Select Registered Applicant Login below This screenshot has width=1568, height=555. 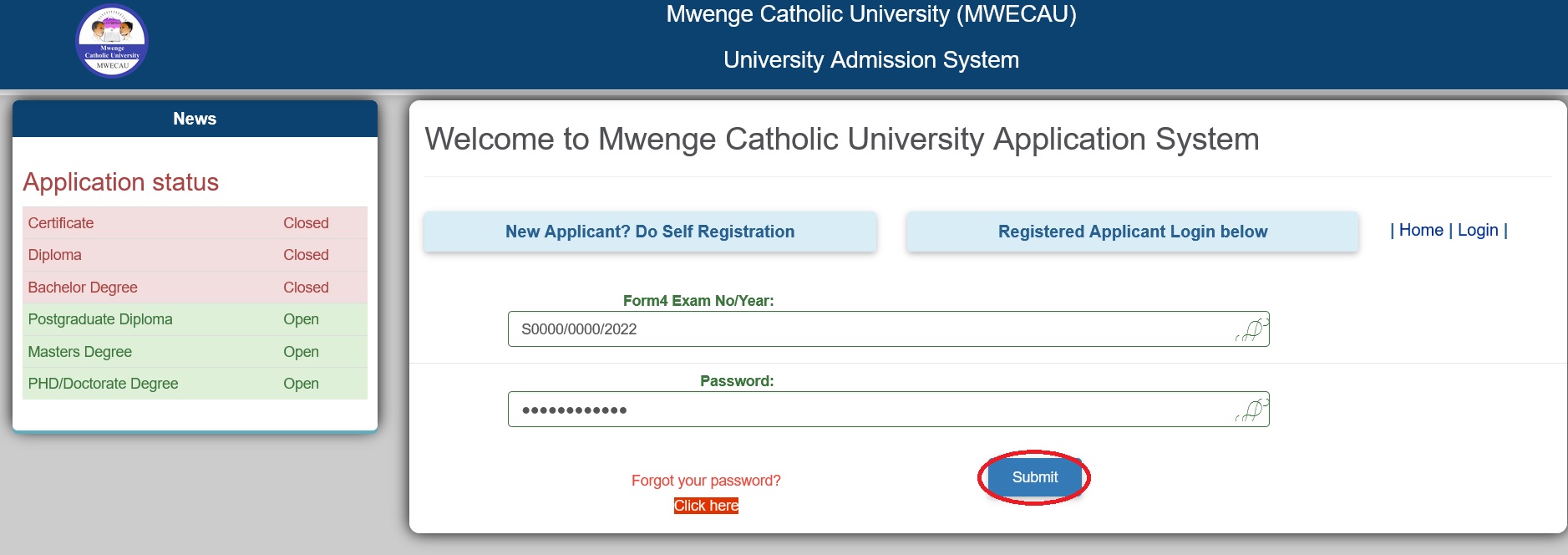point(1132,232)
